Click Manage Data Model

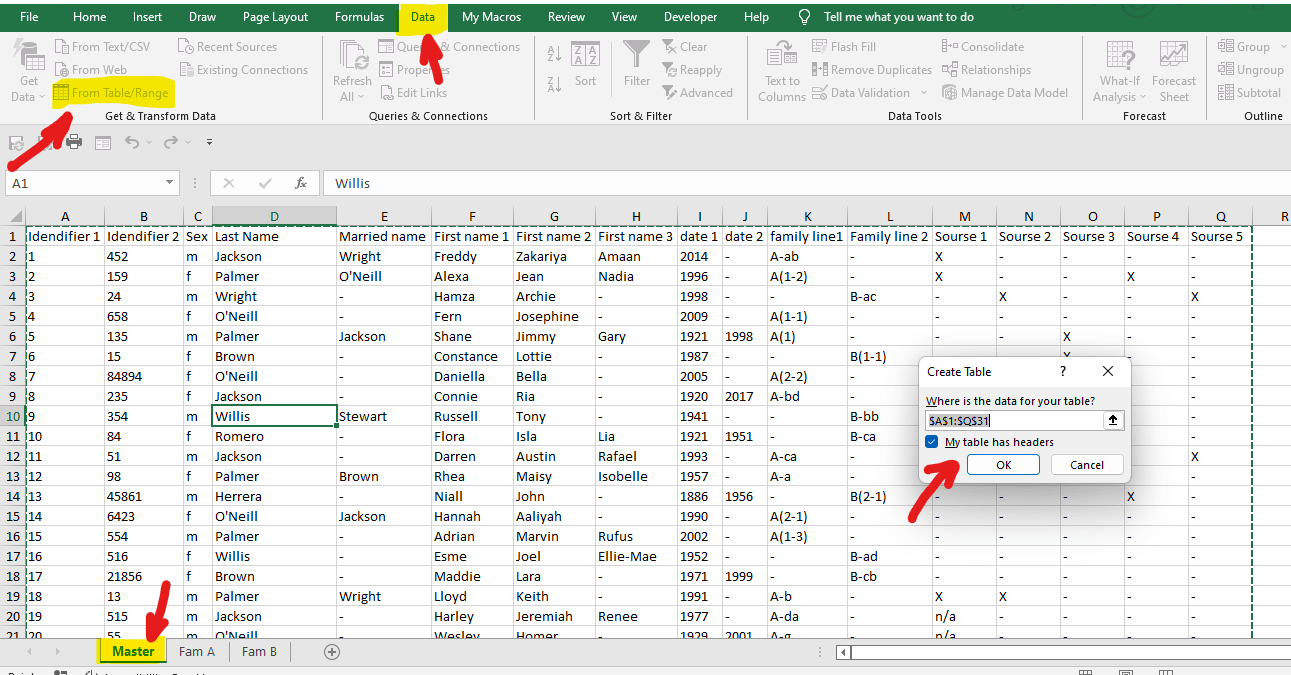click(1005, 93)
